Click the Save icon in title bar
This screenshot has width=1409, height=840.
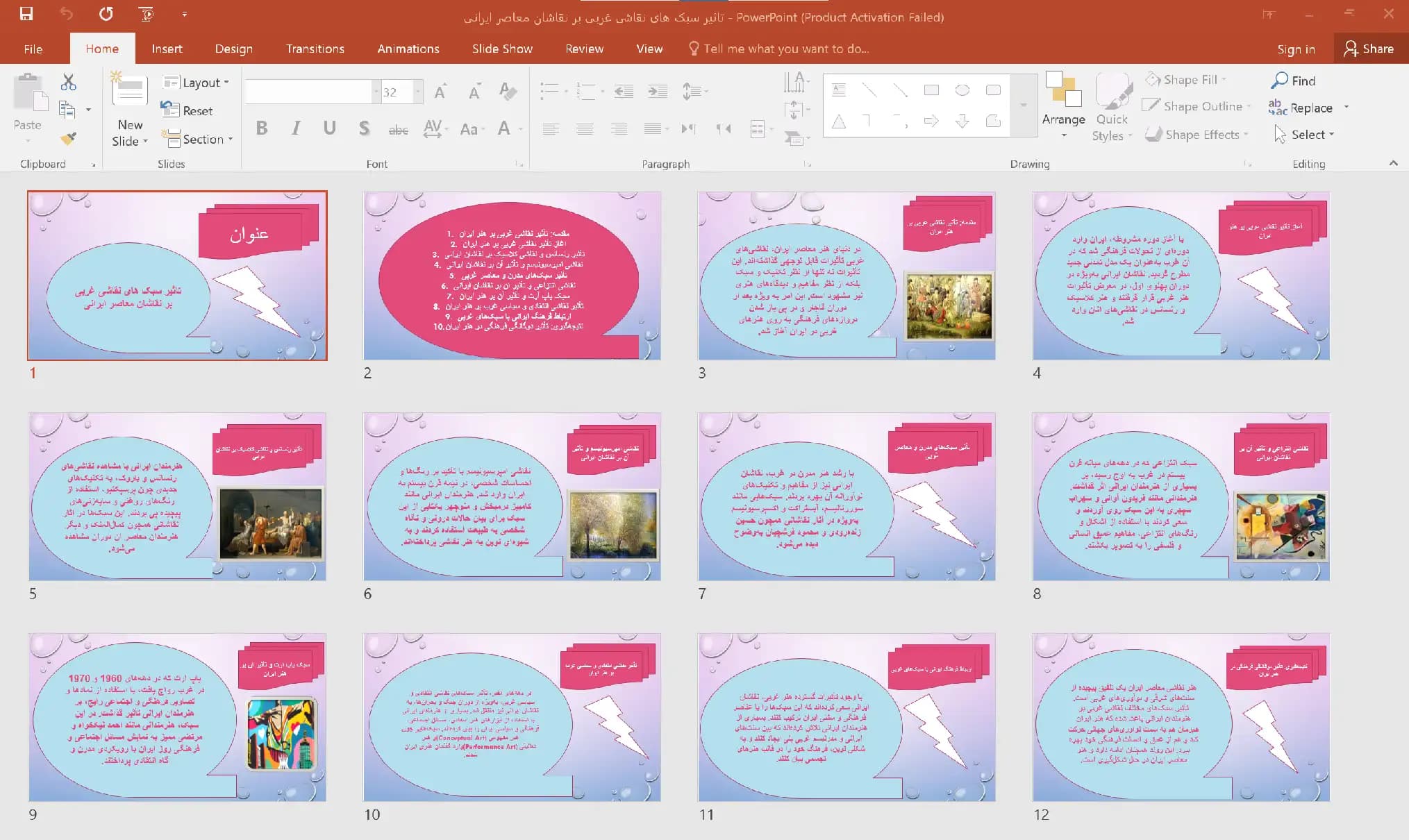coord(26,14)
